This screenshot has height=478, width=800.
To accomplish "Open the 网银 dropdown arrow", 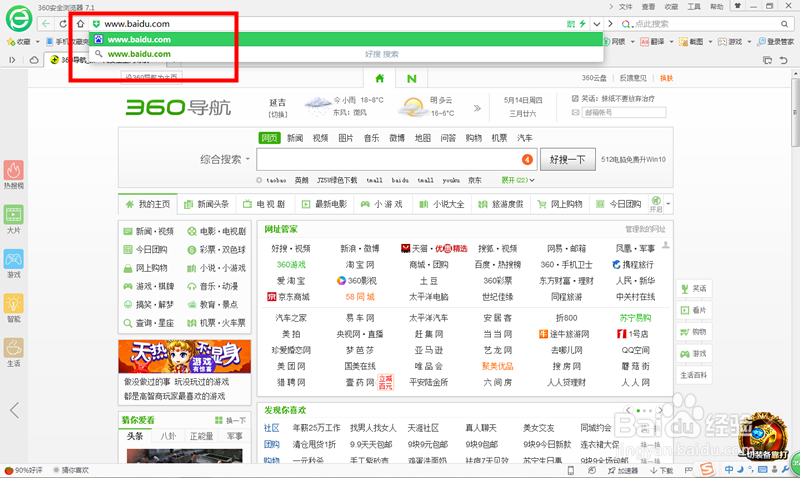I will tap(633, 42).
